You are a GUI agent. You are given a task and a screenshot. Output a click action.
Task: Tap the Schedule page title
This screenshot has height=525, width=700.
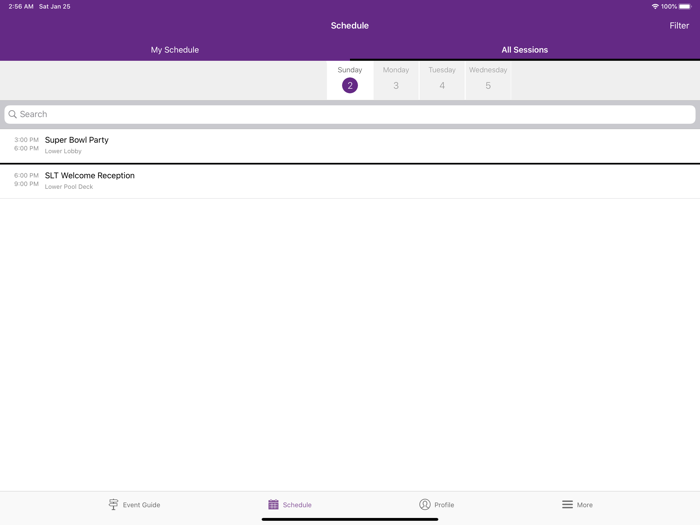[x=350, y=26]
